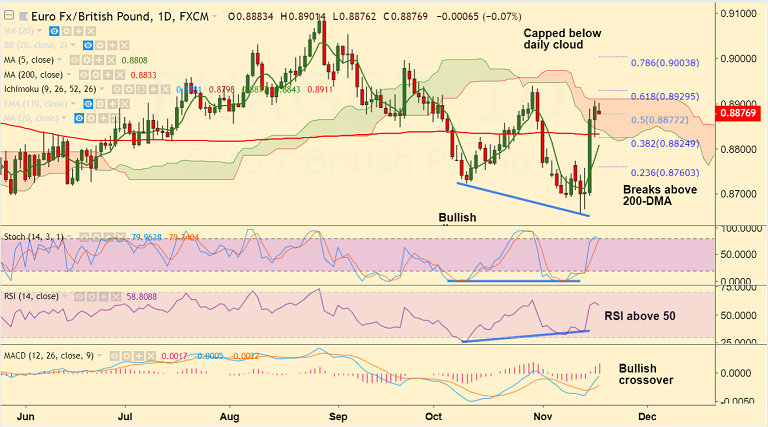Expand the MA (20, close) dropdown arrow

64,118
